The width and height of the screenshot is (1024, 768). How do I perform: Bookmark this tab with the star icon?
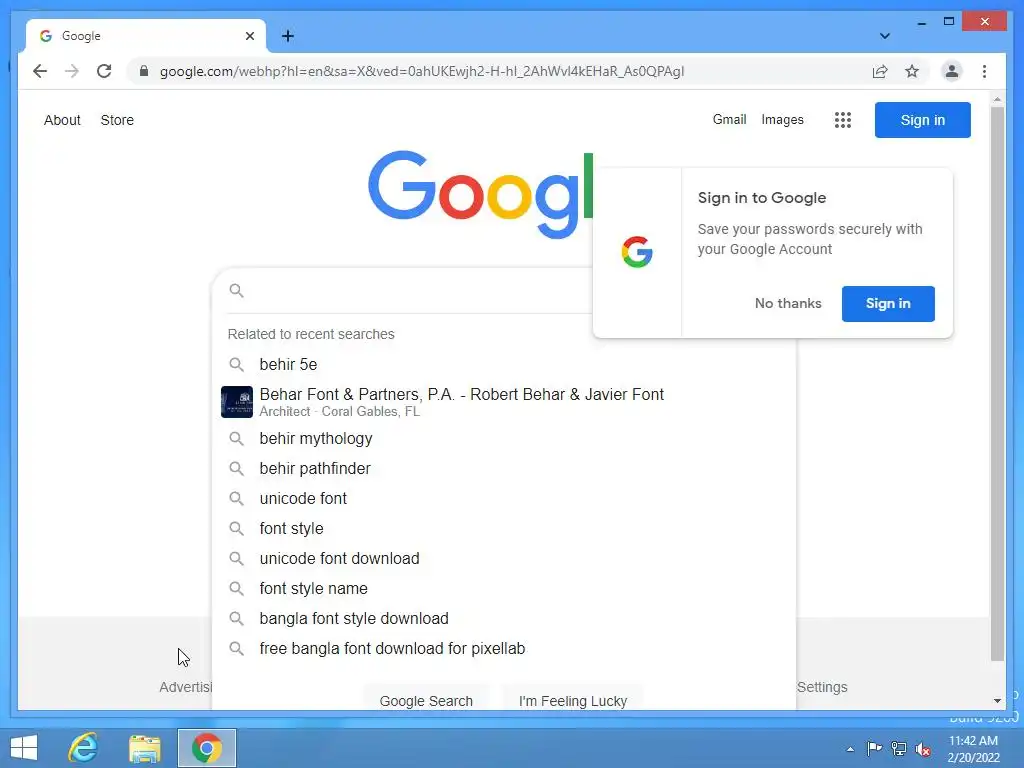coord(912,71)
